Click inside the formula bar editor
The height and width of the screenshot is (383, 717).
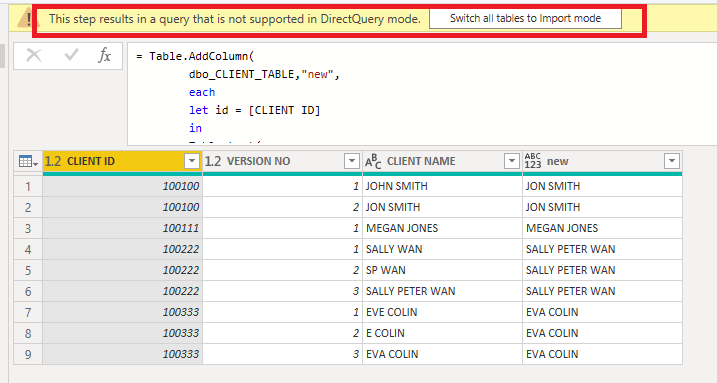tap(422, 94)
